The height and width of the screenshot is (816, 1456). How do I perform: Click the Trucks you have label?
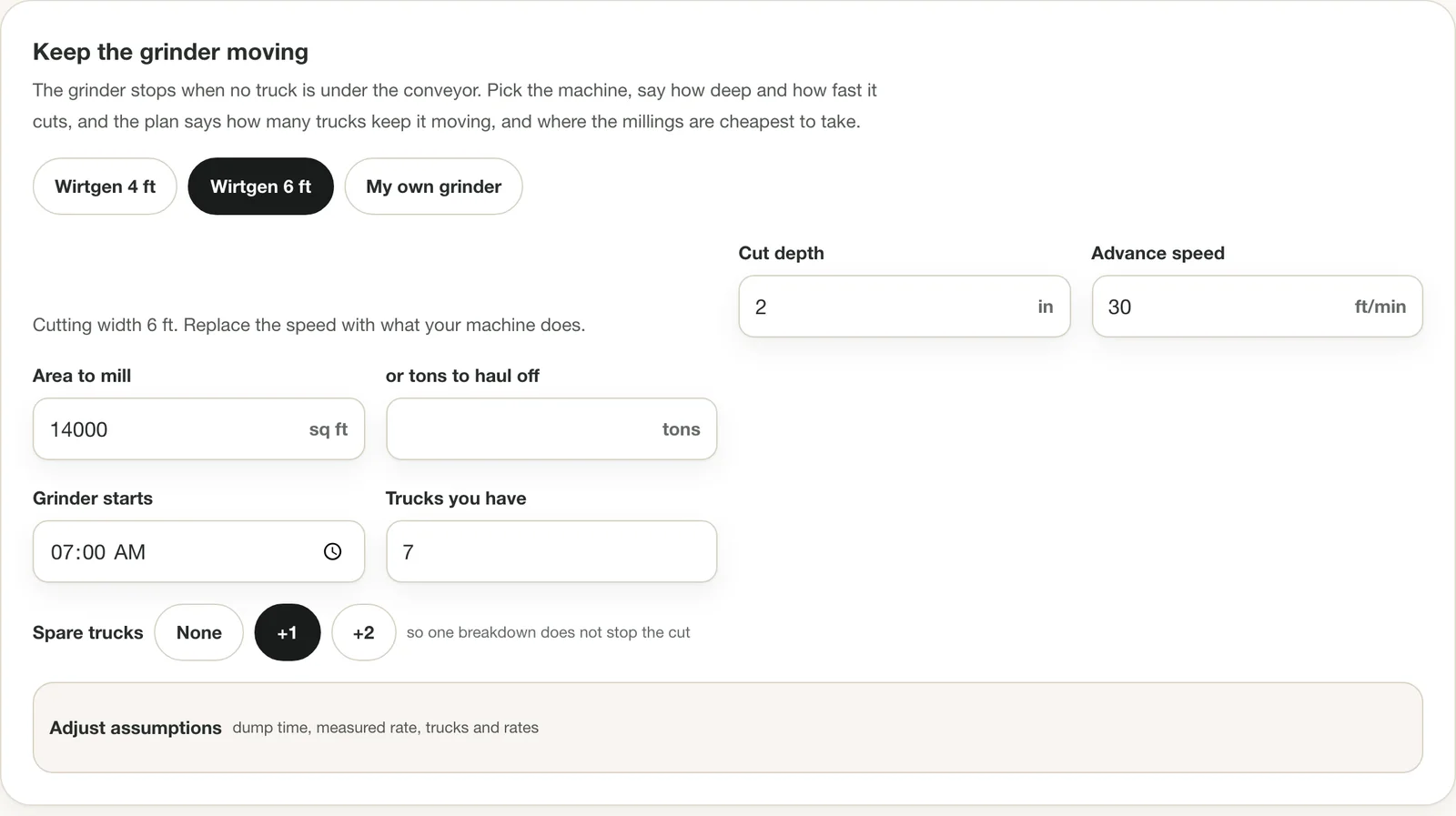coord(456,499)
